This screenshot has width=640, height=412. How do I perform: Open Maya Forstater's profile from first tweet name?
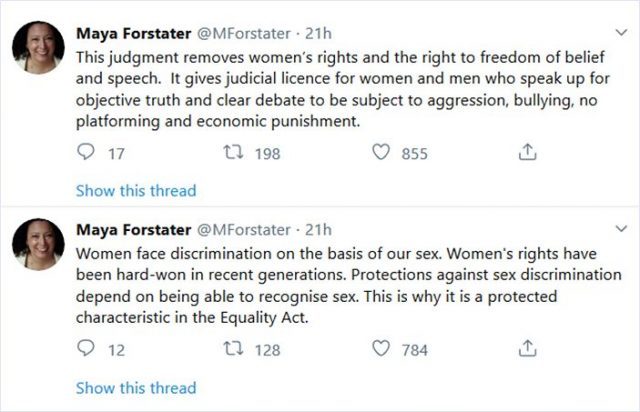132,35
